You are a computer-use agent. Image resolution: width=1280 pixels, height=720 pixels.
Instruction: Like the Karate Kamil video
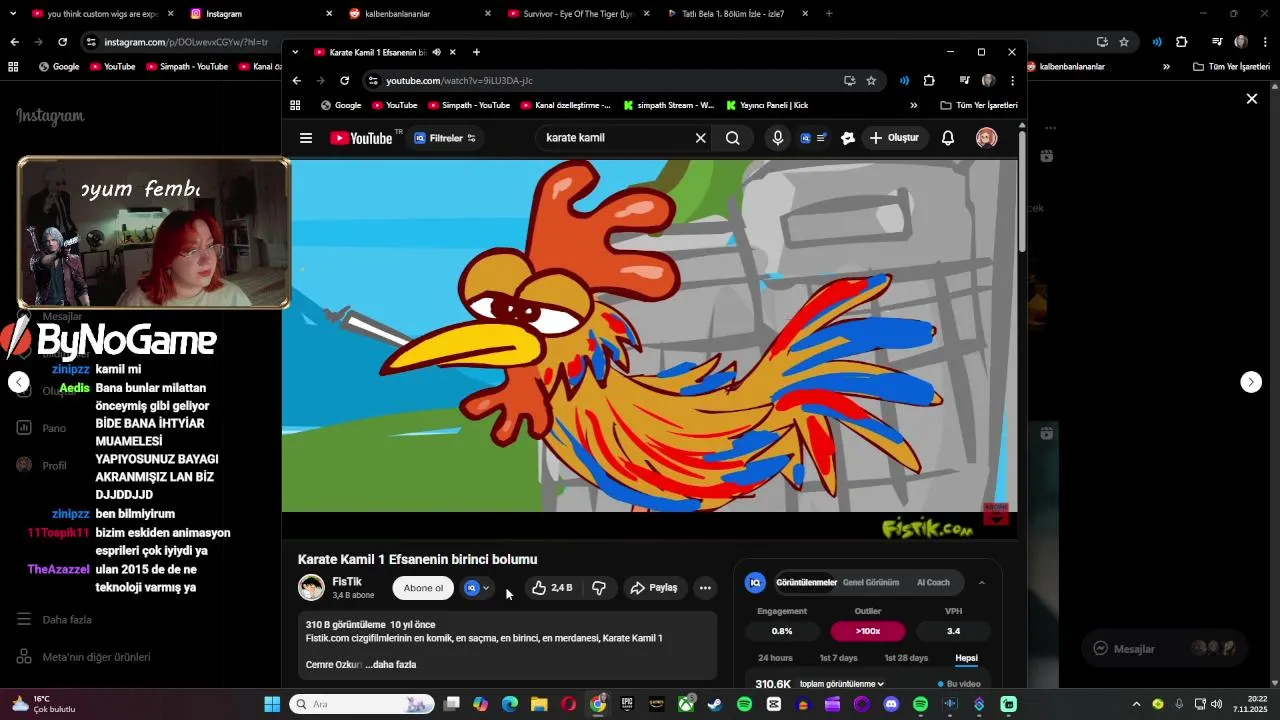(x=552, y=588)
